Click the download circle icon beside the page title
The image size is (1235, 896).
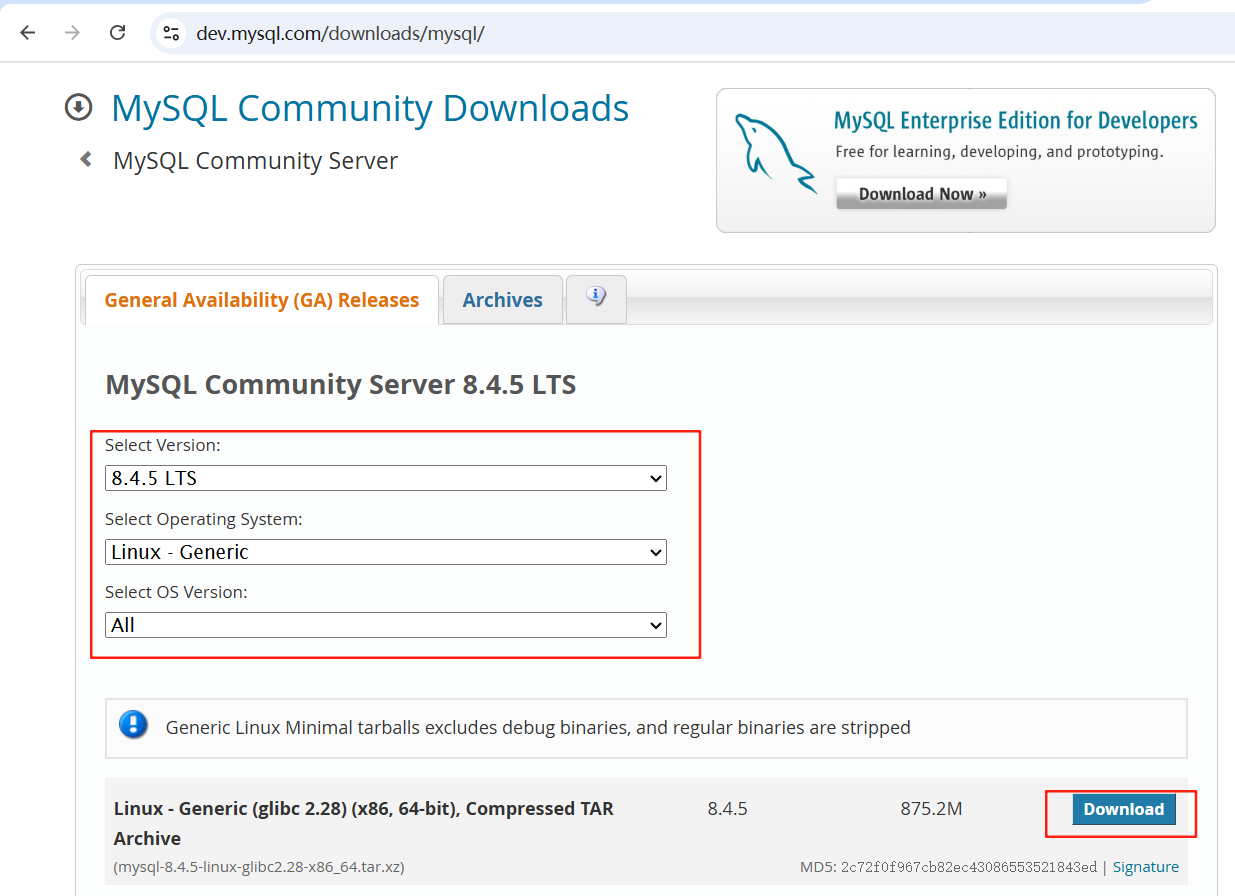78,107
